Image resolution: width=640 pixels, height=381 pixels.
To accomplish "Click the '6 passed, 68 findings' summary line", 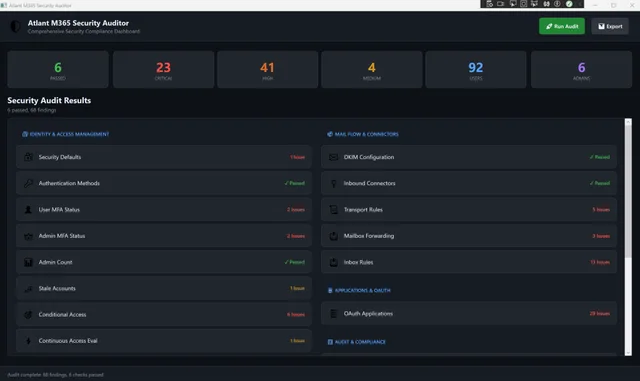I will (x=32, y=110).
